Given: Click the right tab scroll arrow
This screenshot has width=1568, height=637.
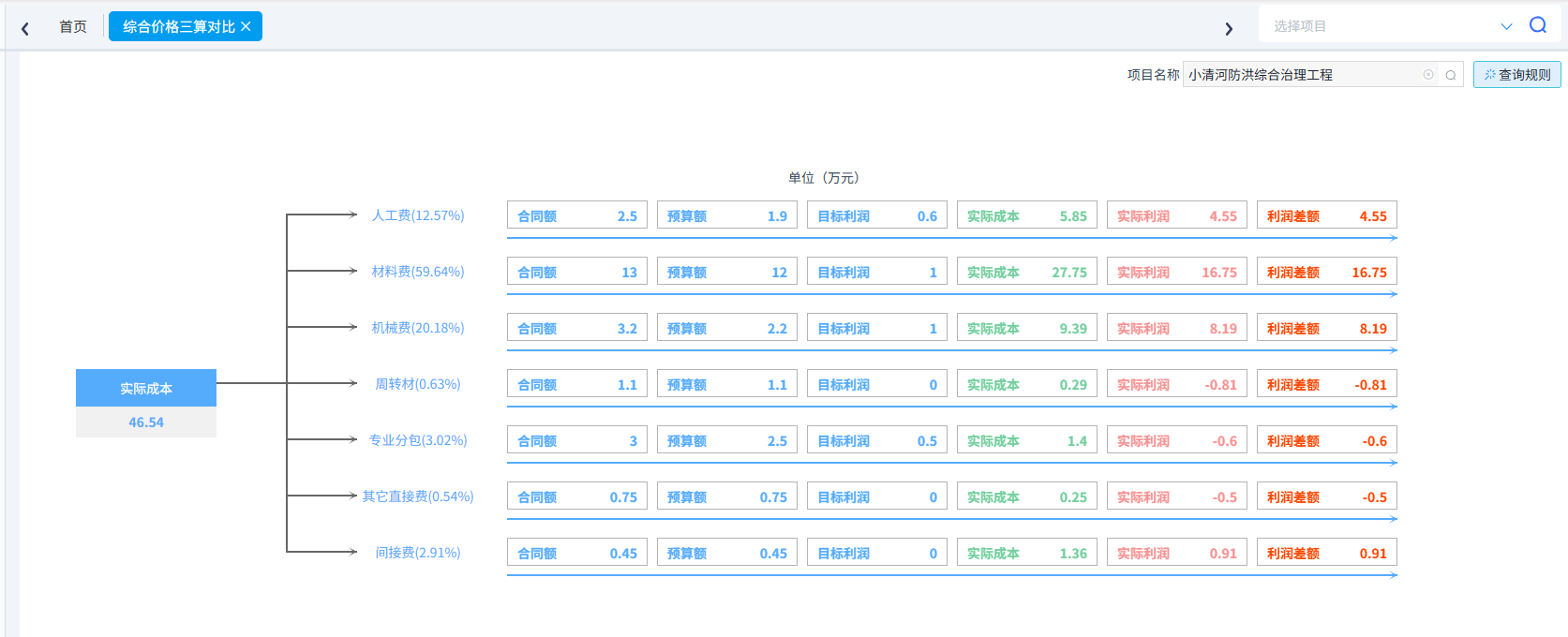Looking at the screenshot, I should tap(1229, 28).
